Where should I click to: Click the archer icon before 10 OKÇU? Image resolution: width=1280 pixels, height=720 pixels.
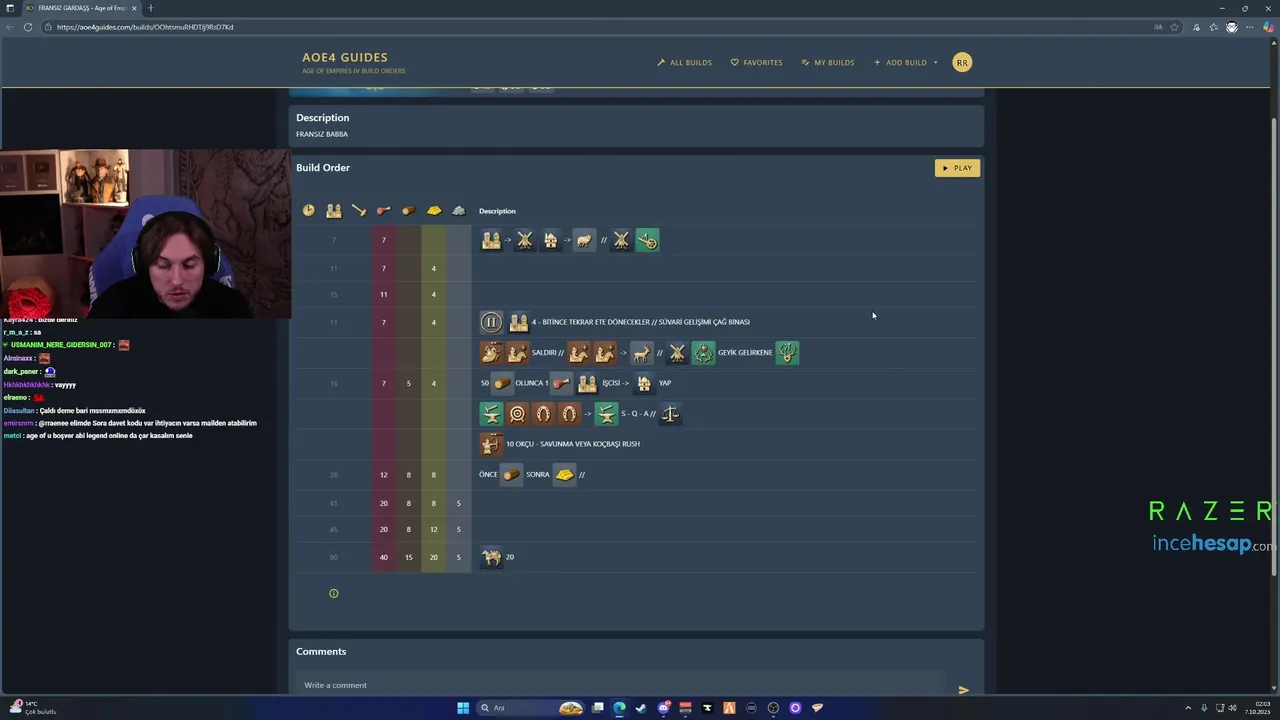coord(491,444)
